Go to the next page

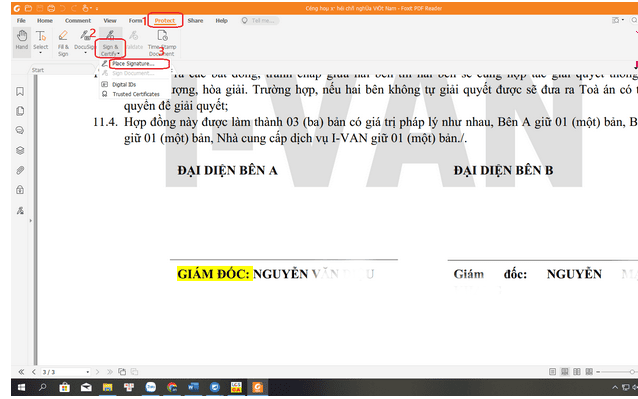[97, 372]
